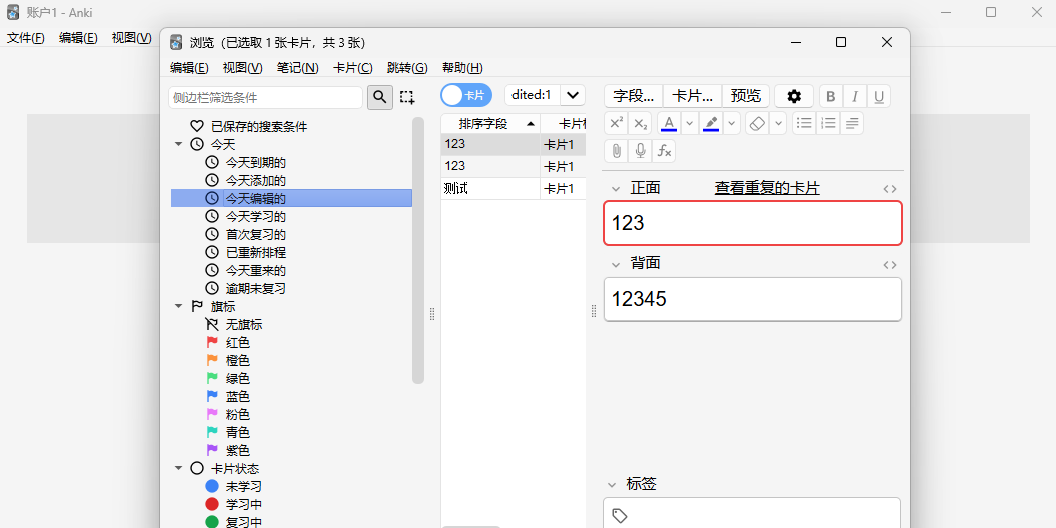Open 文件(F) menu in main Anki window
Viewport: 1056px width, 528px height.
pyautogui.click(x=26, y=38)
